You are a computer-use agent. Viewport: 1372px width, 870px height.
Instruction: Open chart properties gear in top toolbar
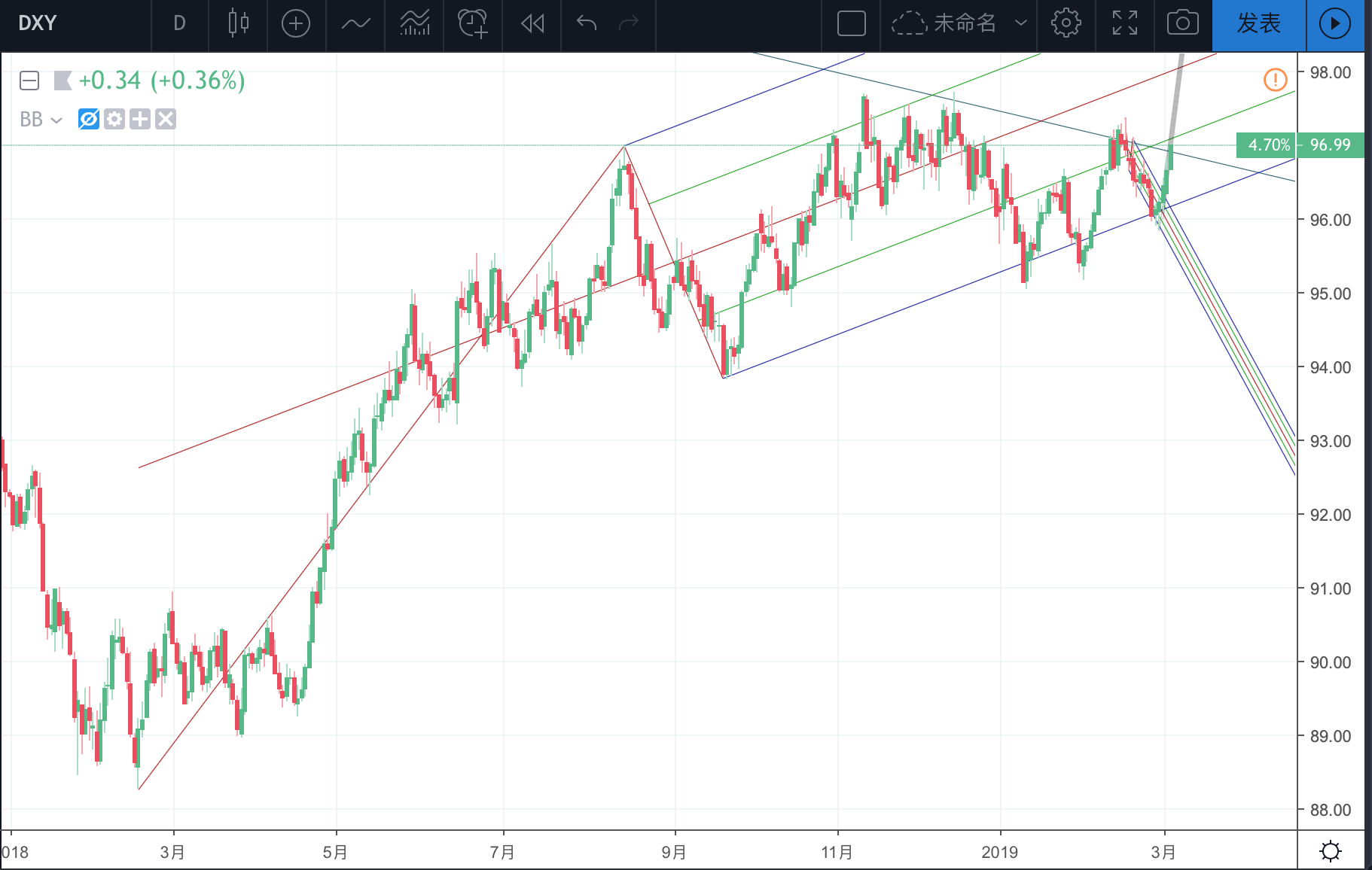pyautogui.click(x=1066, y=23)
